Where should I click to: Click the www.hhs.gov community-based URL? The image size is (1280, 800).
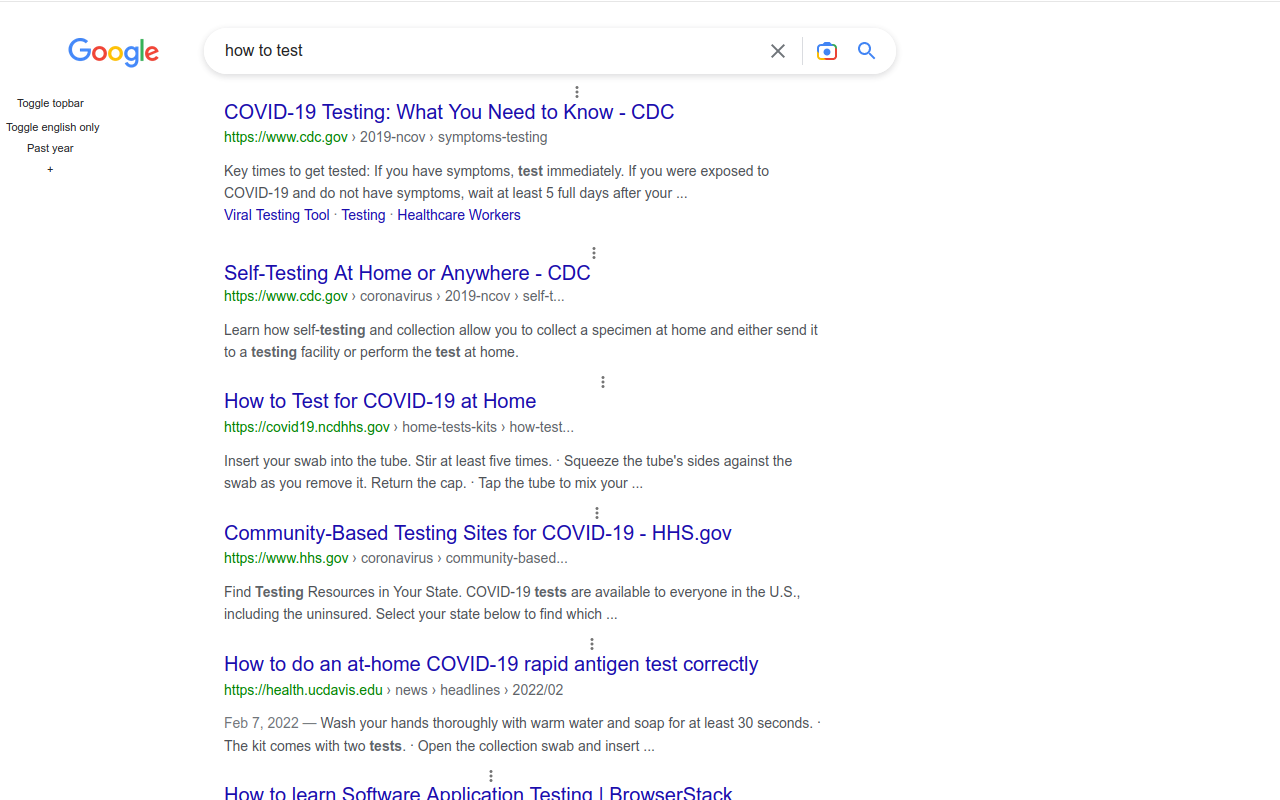[396, 558]
